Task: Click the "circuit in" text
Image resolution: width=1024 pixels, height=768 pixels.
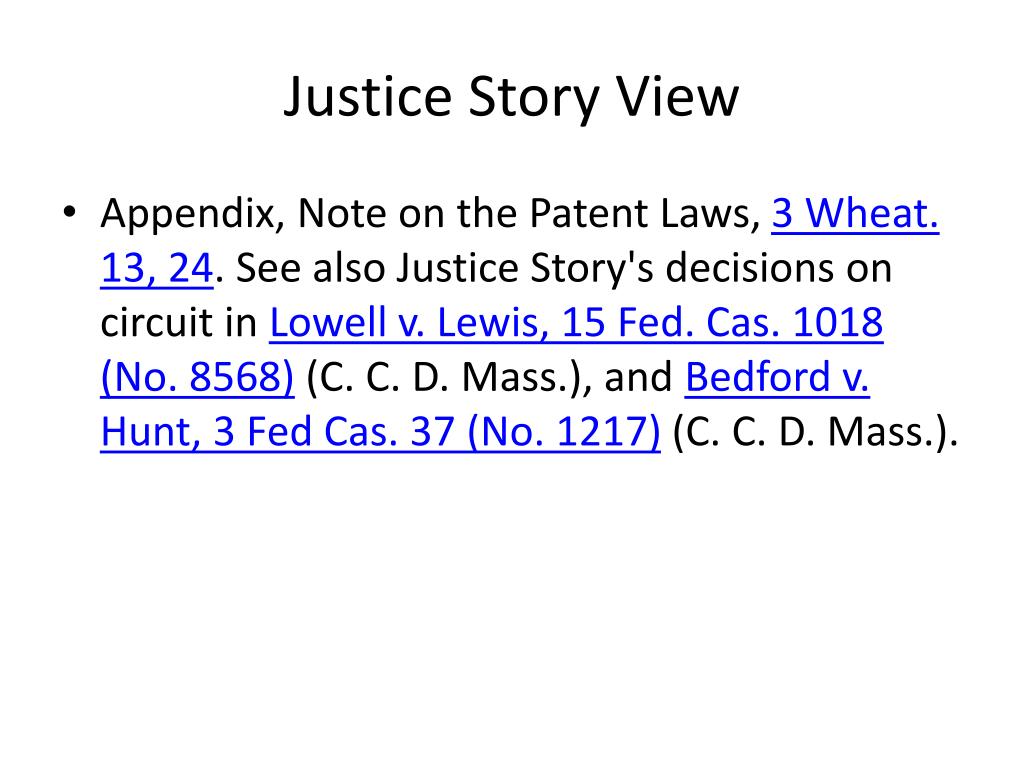Action: coord(179,323)
